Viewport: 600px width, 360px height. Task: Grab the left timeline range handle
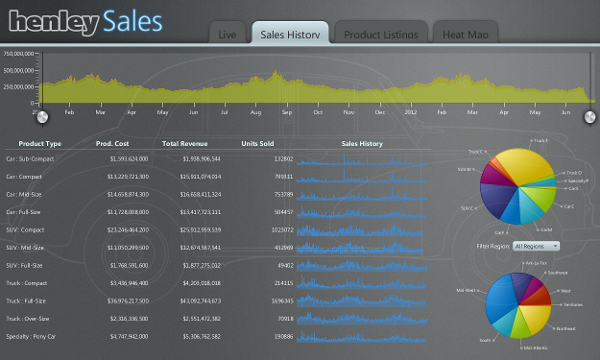pos(42,117)
